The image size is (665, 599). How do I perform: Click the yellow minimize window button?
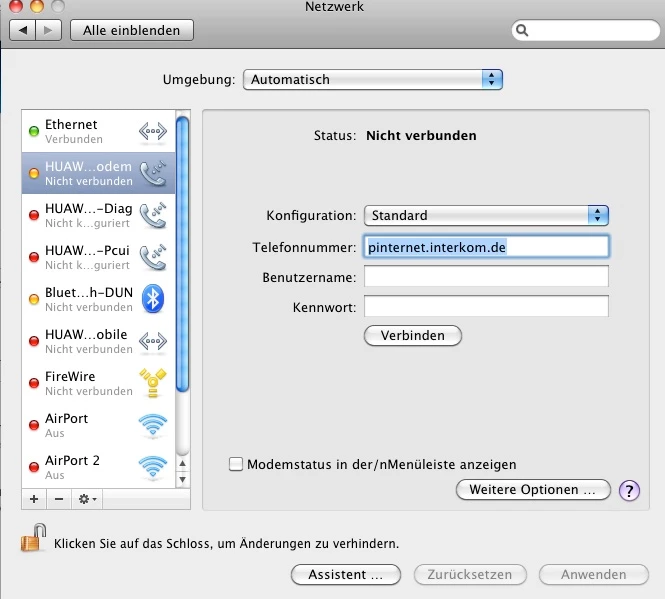coord(37,6)
